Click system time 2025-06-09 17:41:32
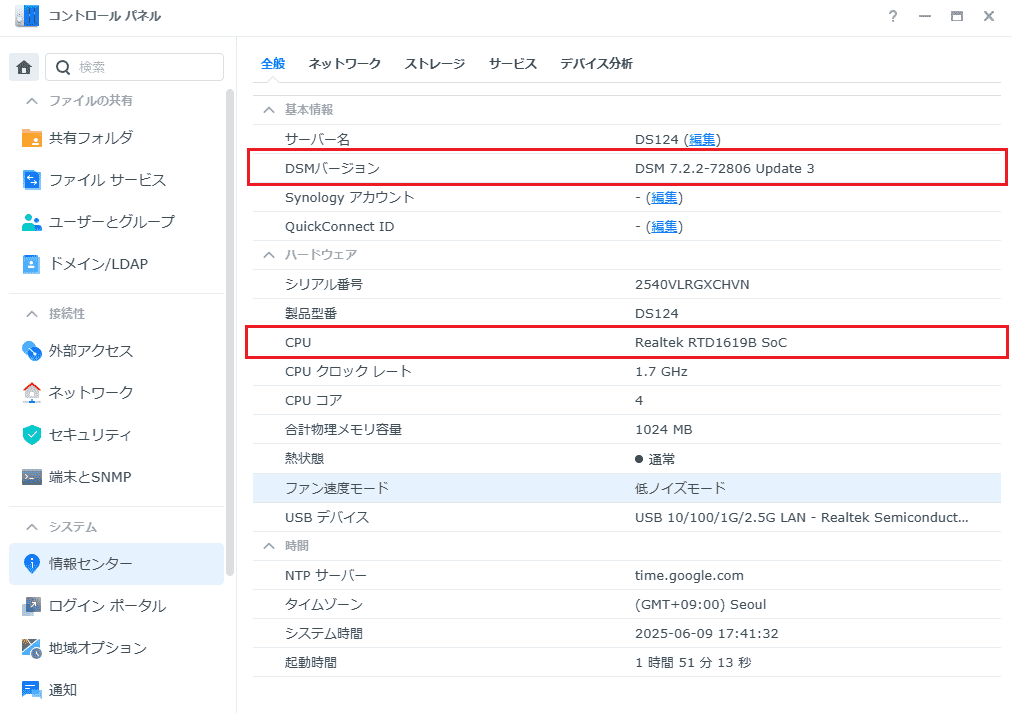Image resolution: width=1012 pixels, height=713 pixels. pos(706,634)
